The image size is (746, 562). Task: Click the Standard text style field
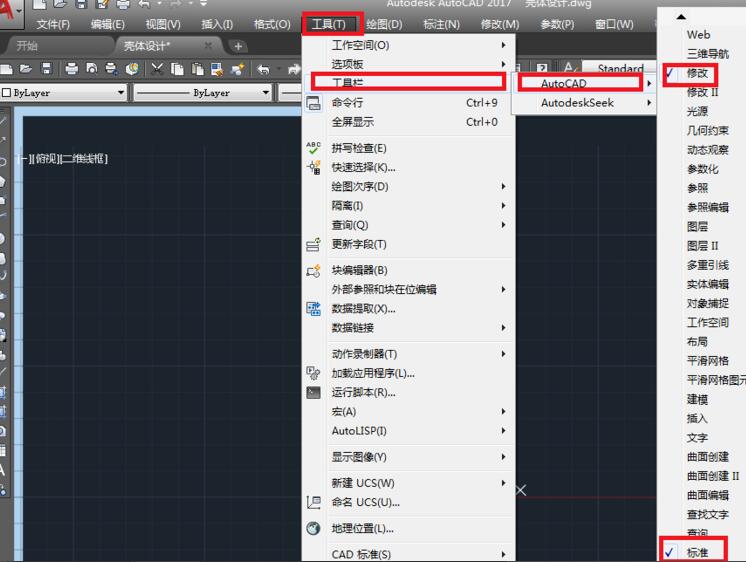pos(619,69)
